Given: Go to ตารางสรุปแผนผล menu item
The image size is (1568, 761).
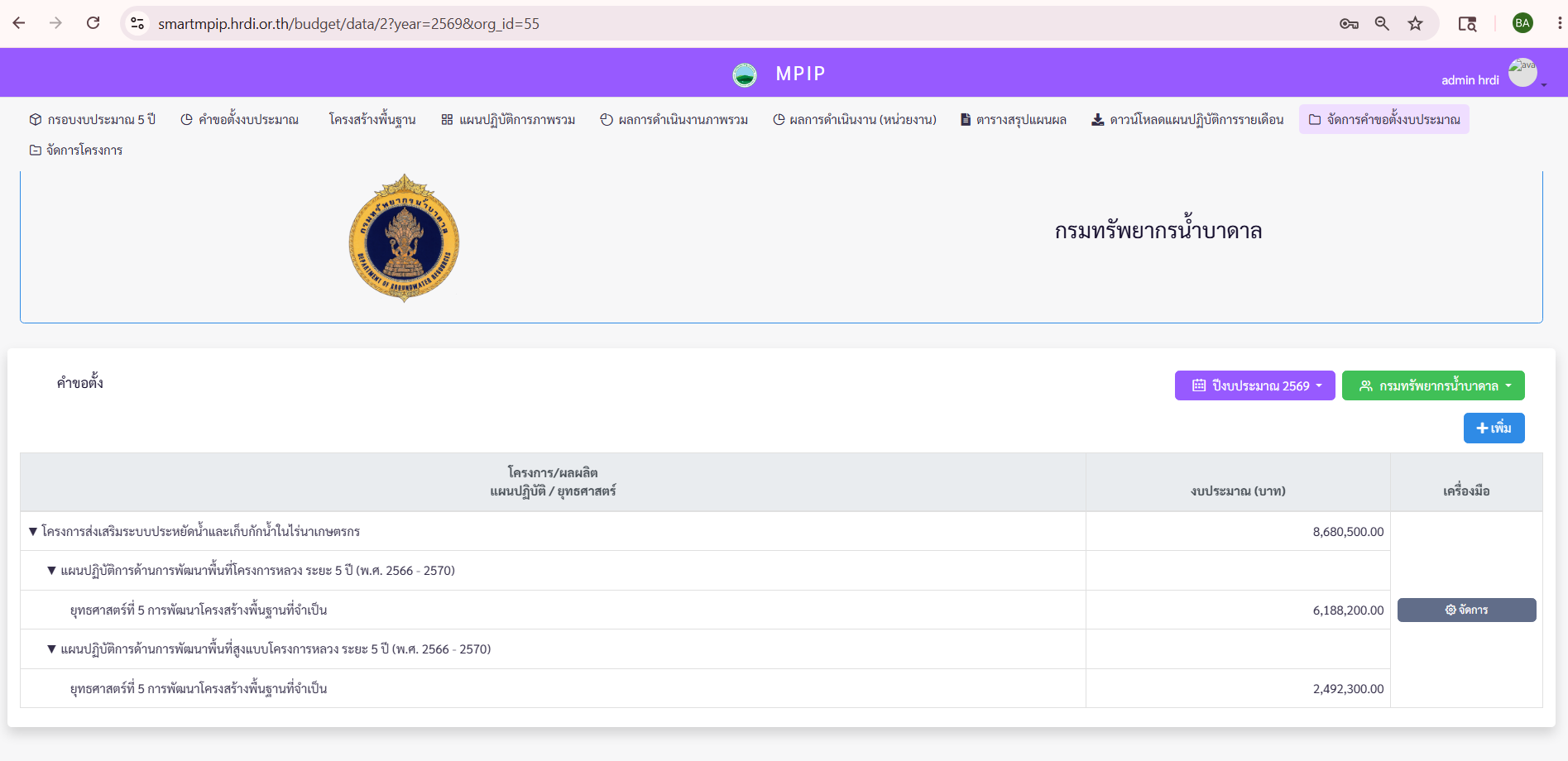Looking at the screenshot, I should click(x=1014, y=119).
